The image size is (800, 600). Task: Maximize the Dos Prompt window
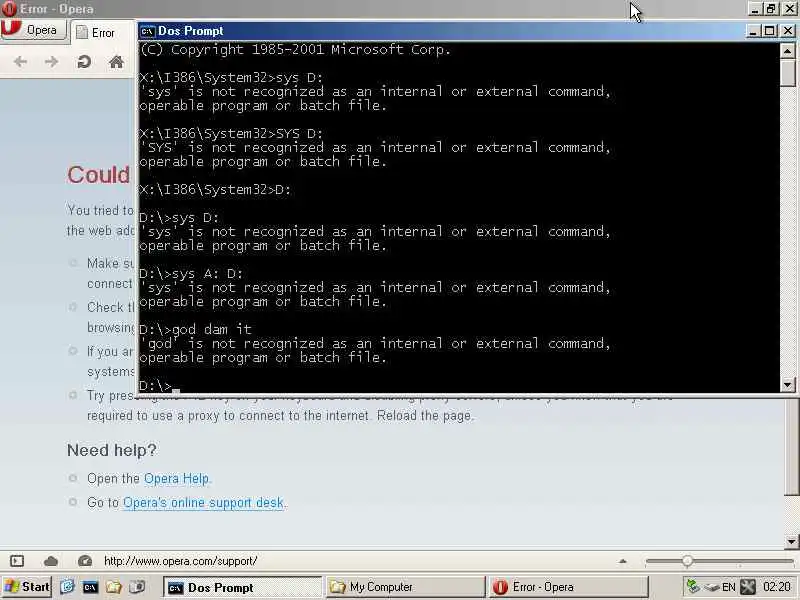pyautogui.click(x=770, y=31)
